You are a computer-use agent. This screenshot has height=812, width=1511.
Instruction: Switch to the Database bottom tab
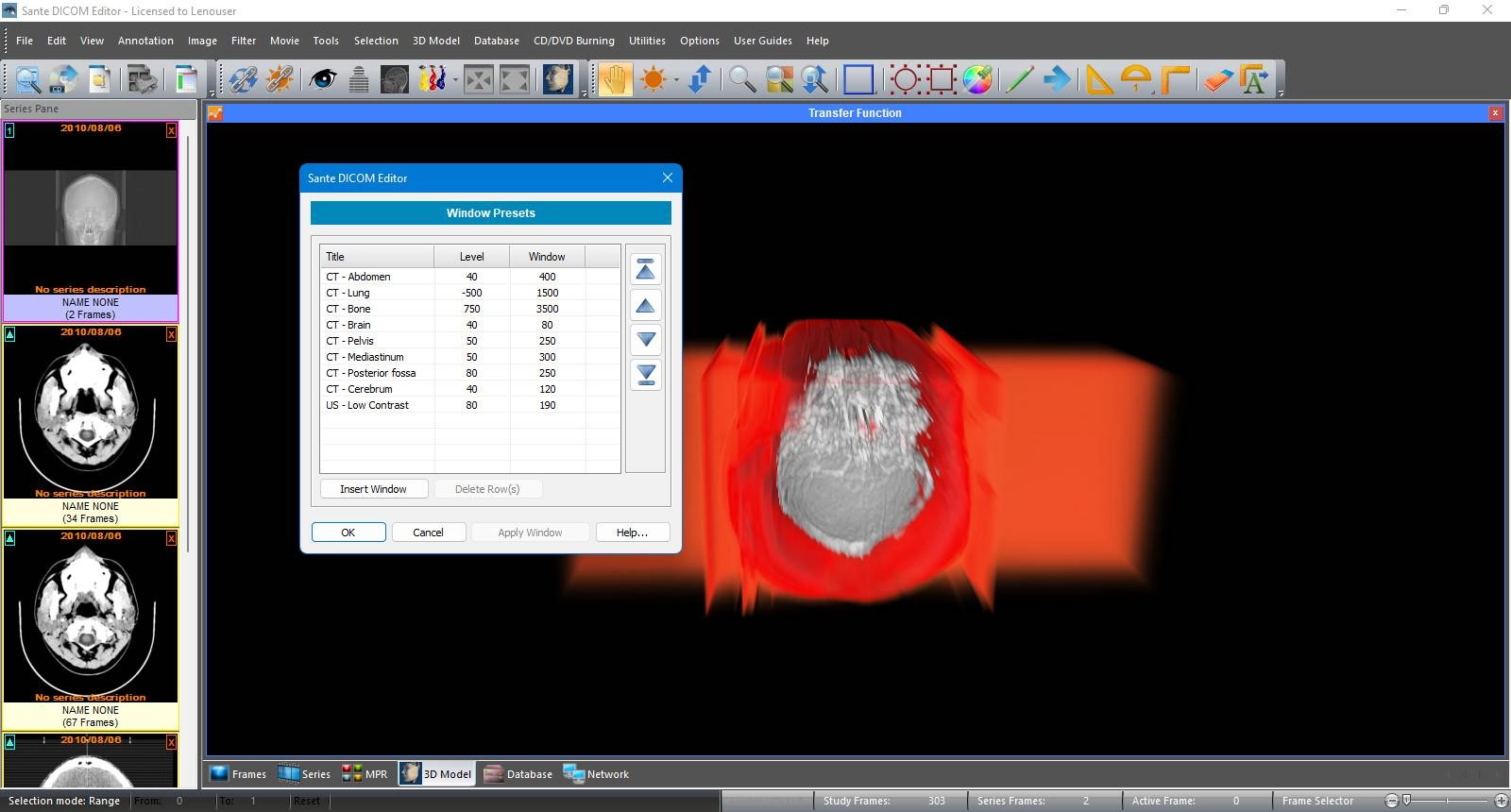coord(518,774)
